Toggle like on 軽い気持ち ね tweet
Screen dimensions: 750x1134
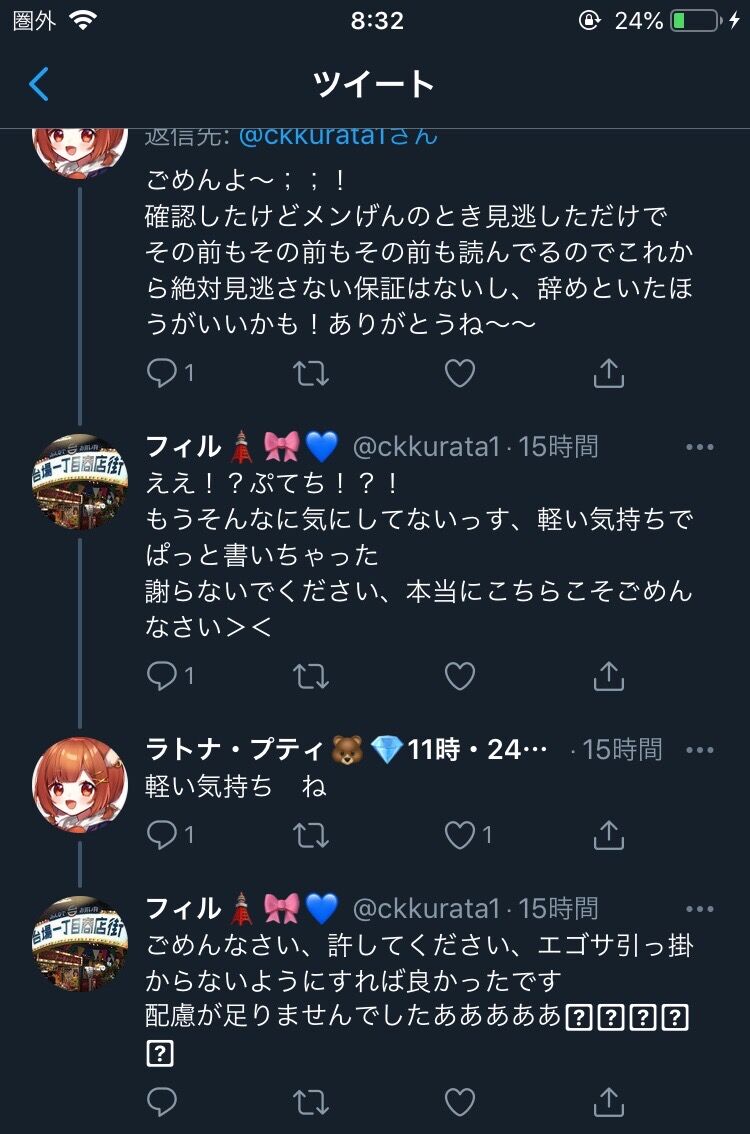coord(459,834)
